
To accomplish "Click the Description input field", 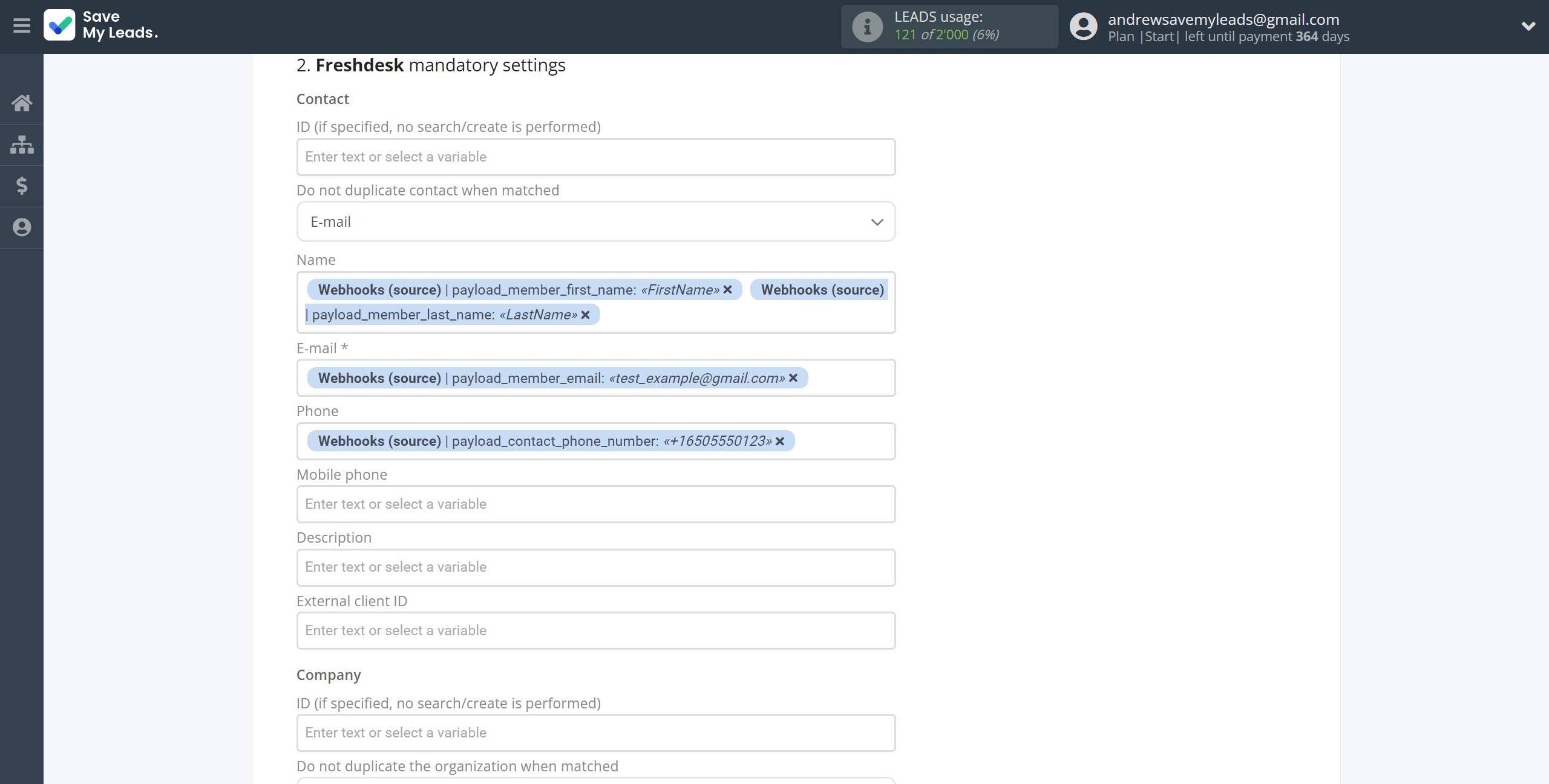I will click(x=596, y=567).
